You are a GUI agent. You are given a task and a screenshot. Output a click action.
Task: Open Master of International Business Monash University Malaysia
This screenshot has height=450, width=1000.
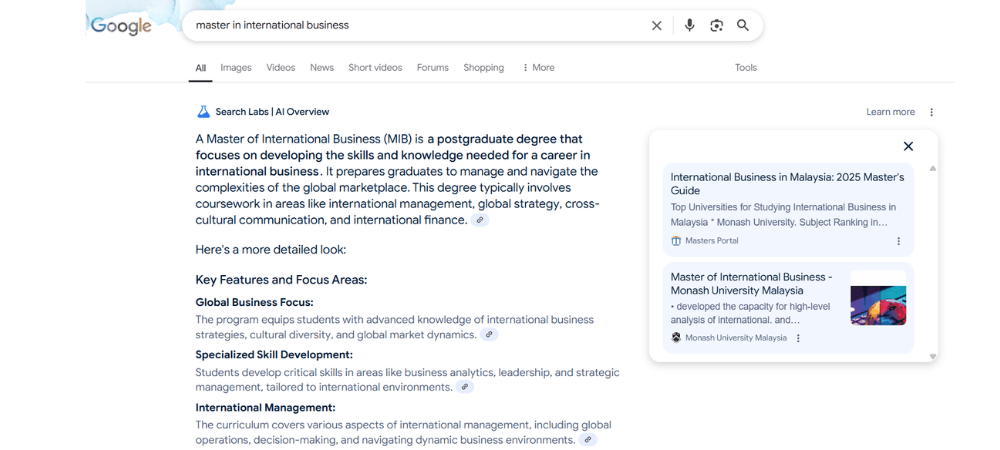[x=751, y=284]
